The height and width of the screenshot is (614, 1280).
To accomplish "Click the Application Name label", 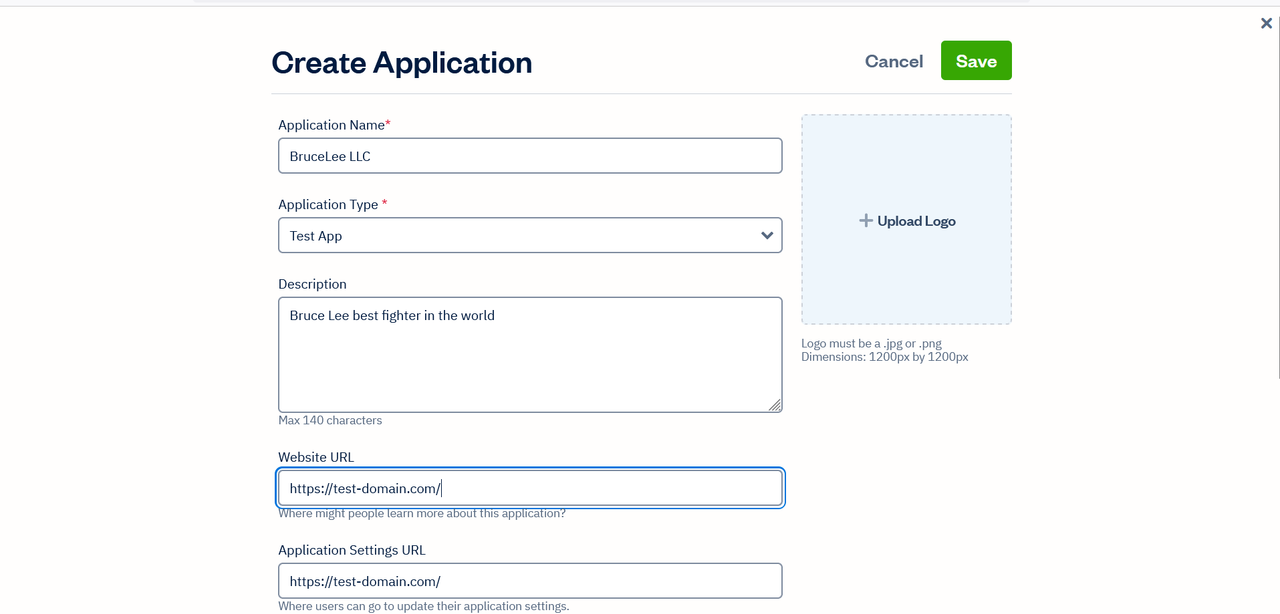I will (x=334, y=125).
